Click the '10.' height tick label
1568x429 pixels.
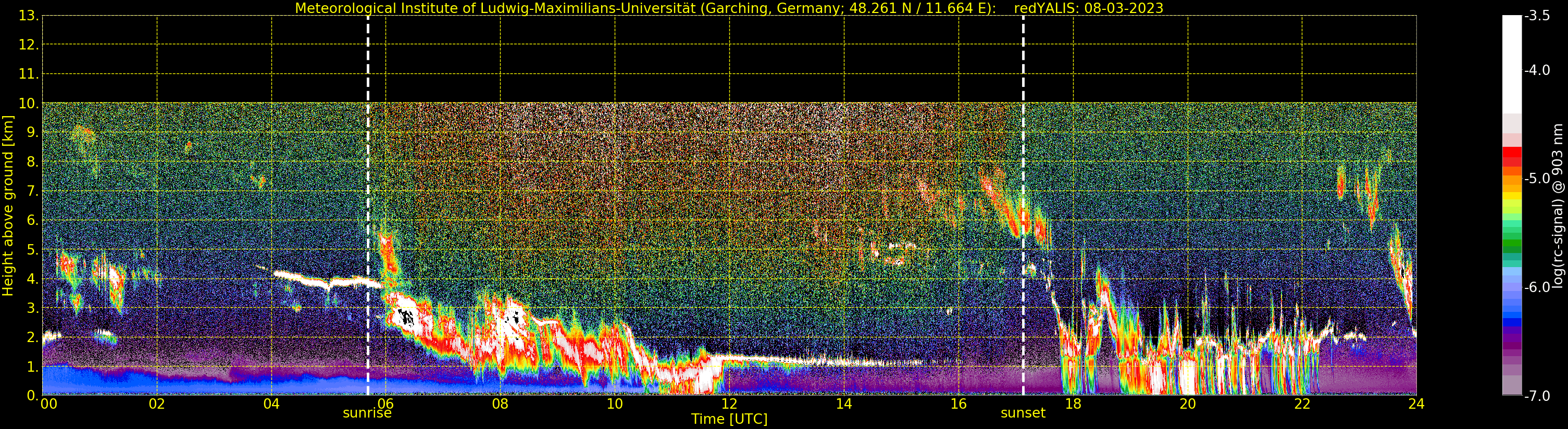pyautogui.click(x=29, y=104)
